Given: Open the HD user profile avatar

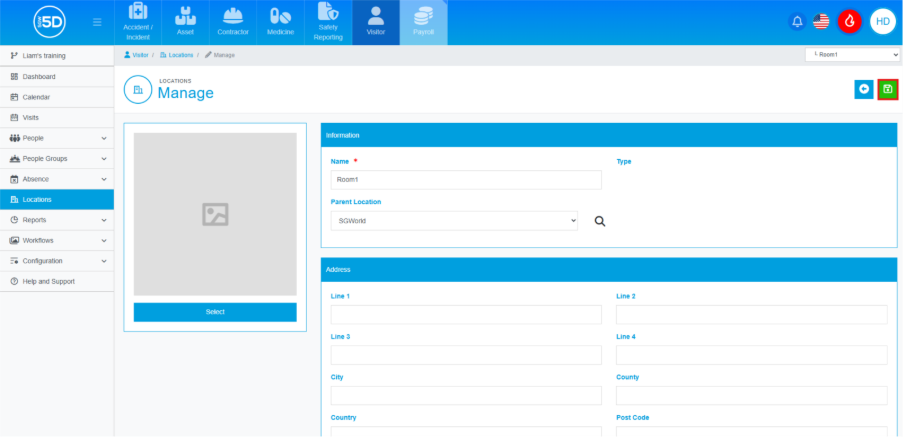Looking at the screenshot, I should pyautogui.click(x=882, y=21).
